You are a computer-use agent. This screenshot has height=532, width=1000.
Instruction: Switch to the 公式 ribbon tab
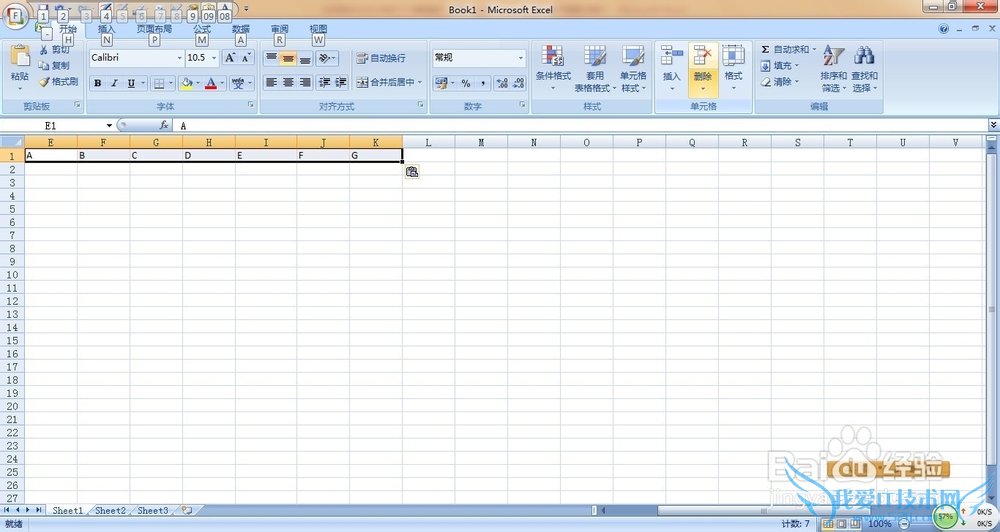202,29
